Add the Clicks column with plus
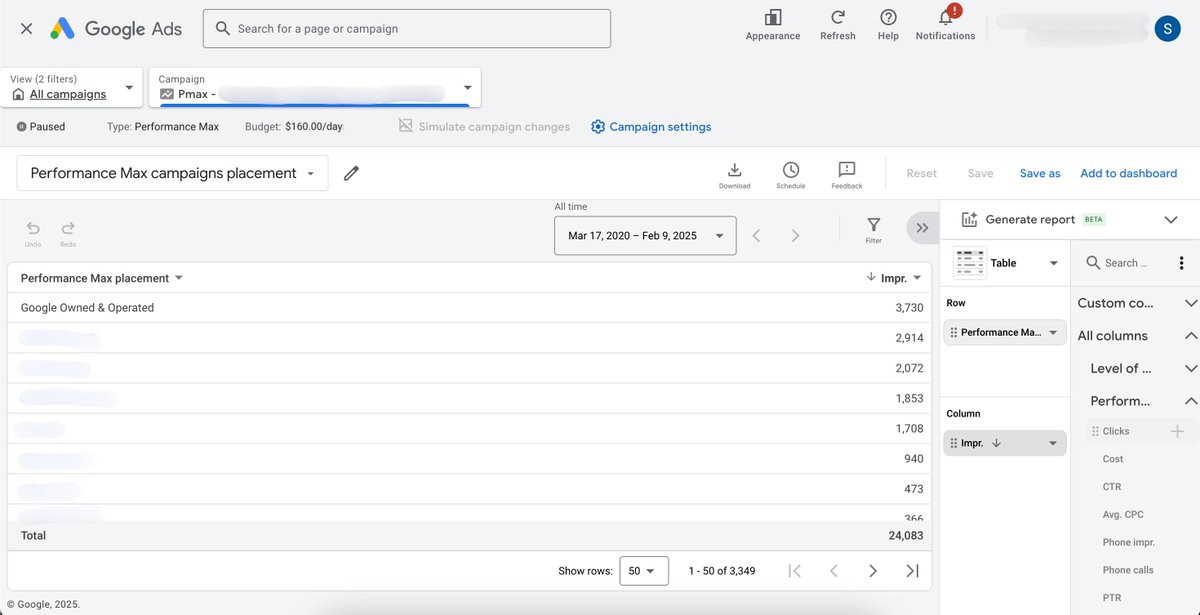Viewport: 1200px width, 615px height. coord(1177,431)
